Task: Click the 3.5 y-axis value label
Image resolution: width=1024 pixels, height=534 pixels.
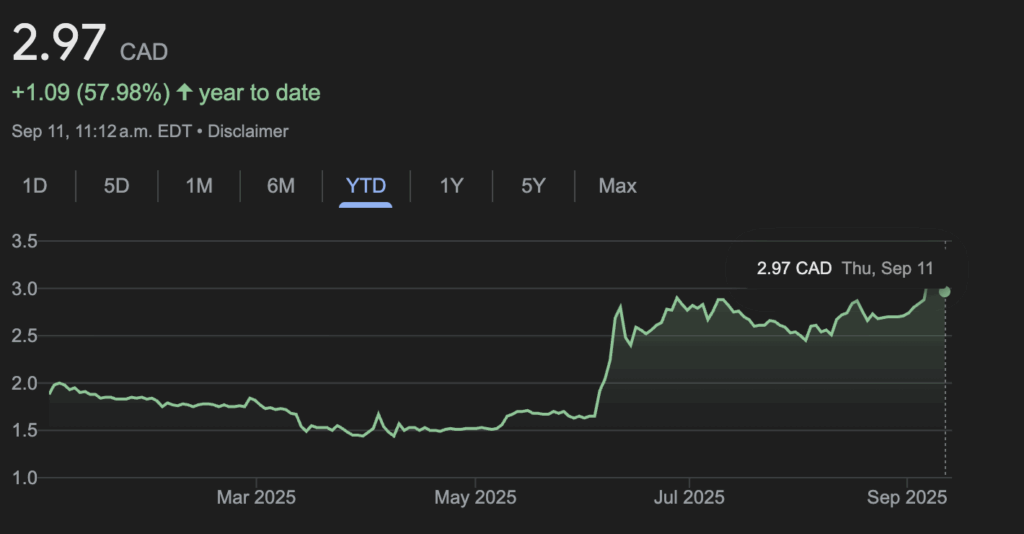Action: [x=25, y=241]
